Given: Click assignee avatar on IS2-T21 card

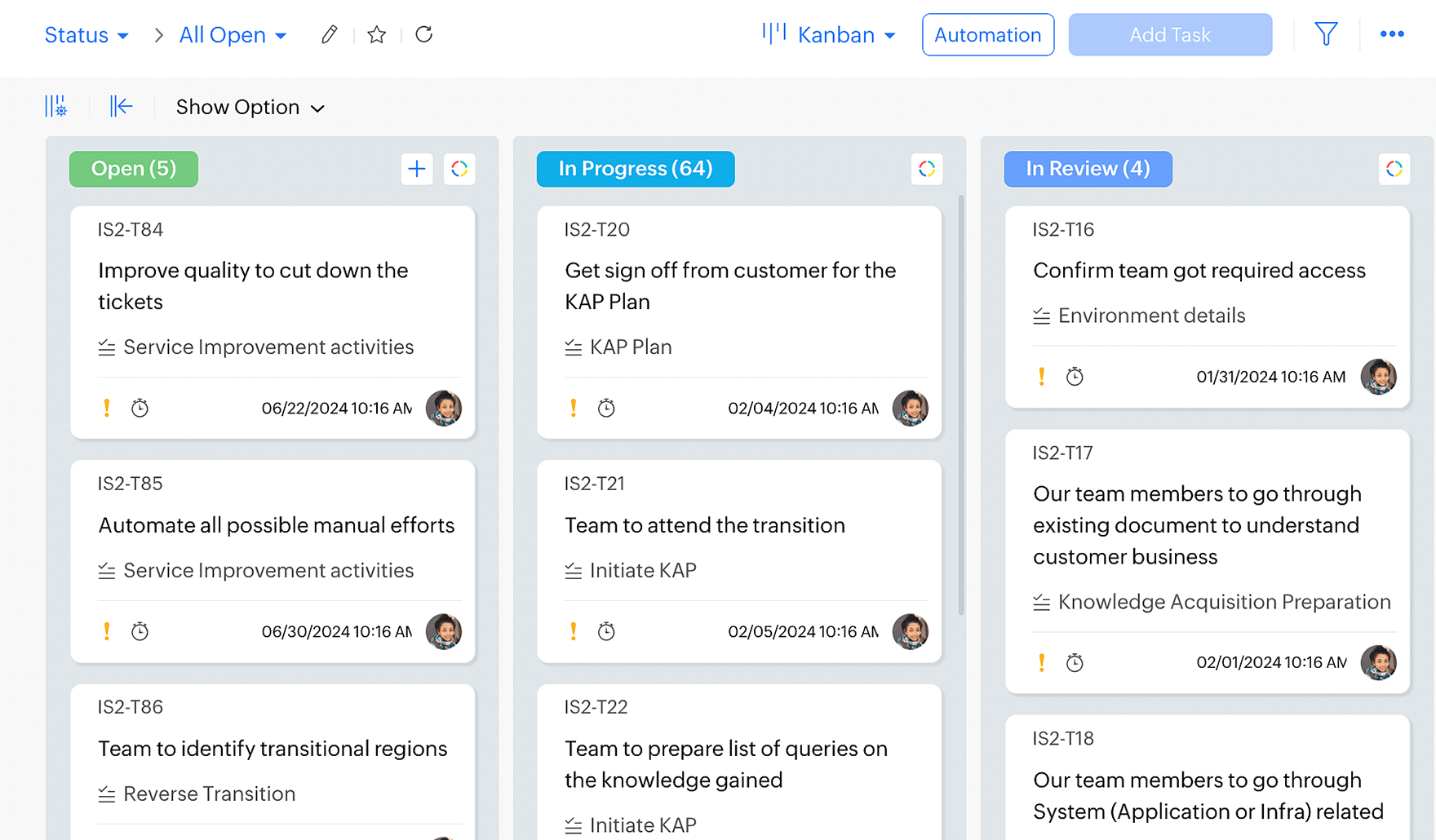Looking at the screenshot, I should click(x=910, y=631).
